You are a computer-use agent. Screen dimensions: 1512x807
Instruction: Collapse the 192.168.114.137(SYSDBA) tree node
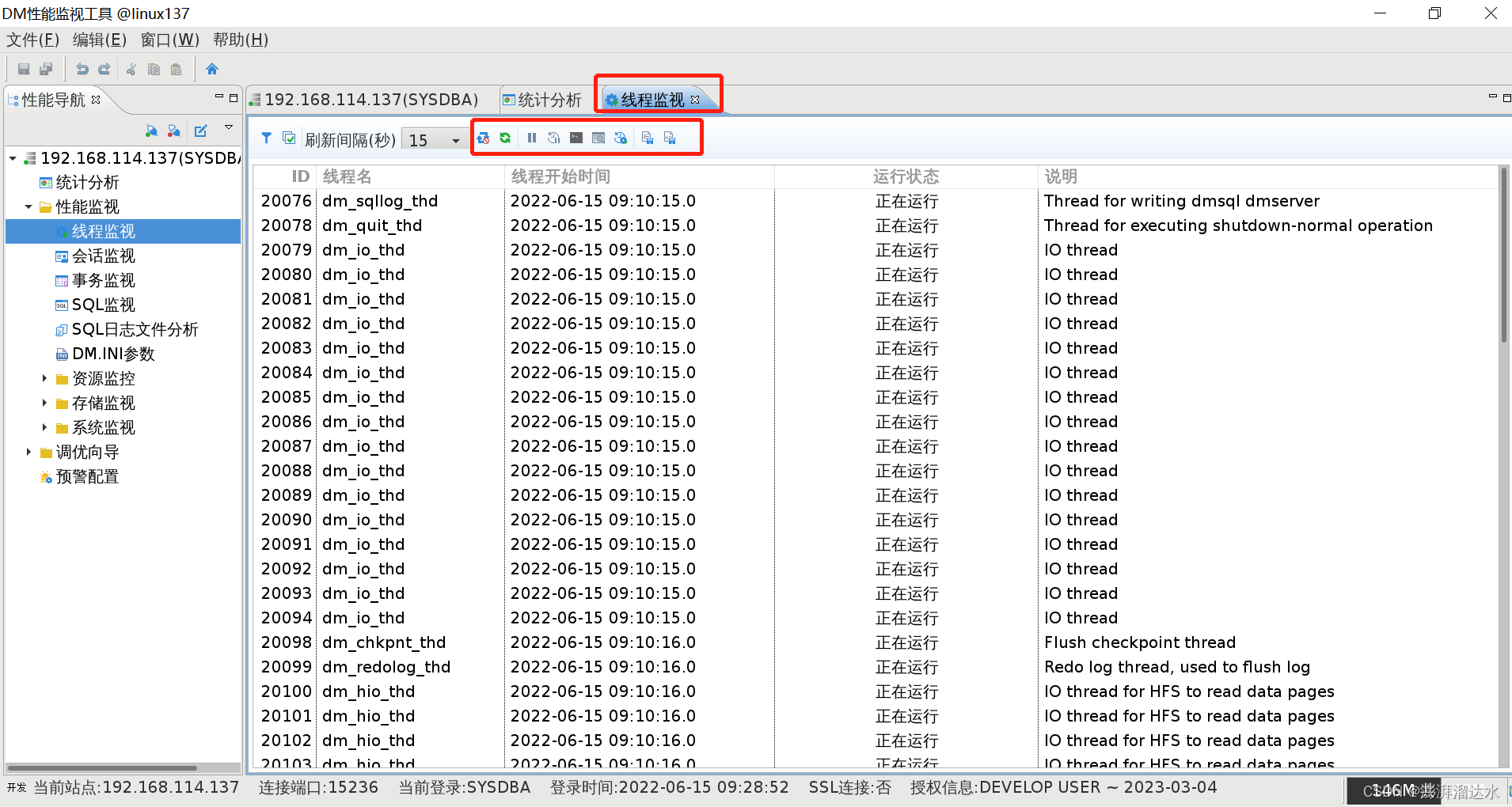[x=13, y=159]
